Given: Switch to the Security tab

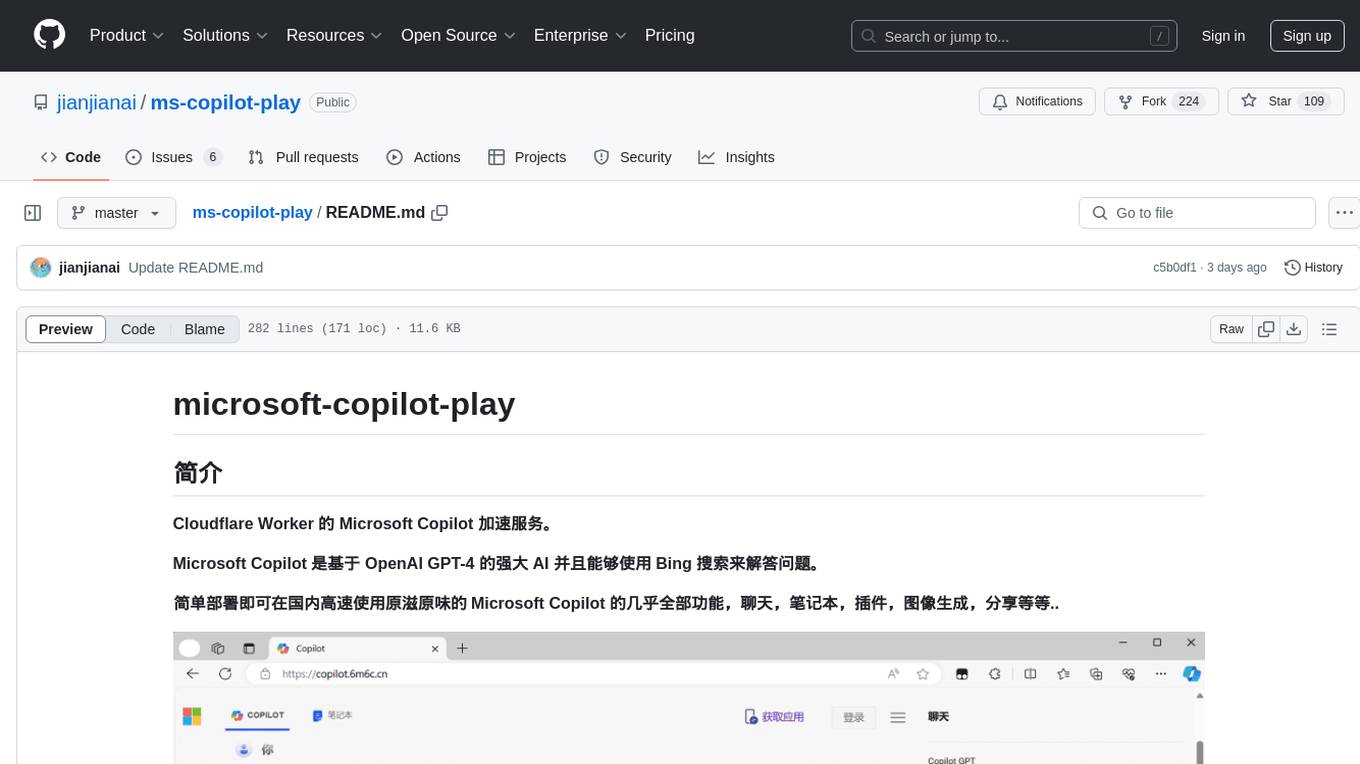Looking at the screenshot, I should 632,157.
